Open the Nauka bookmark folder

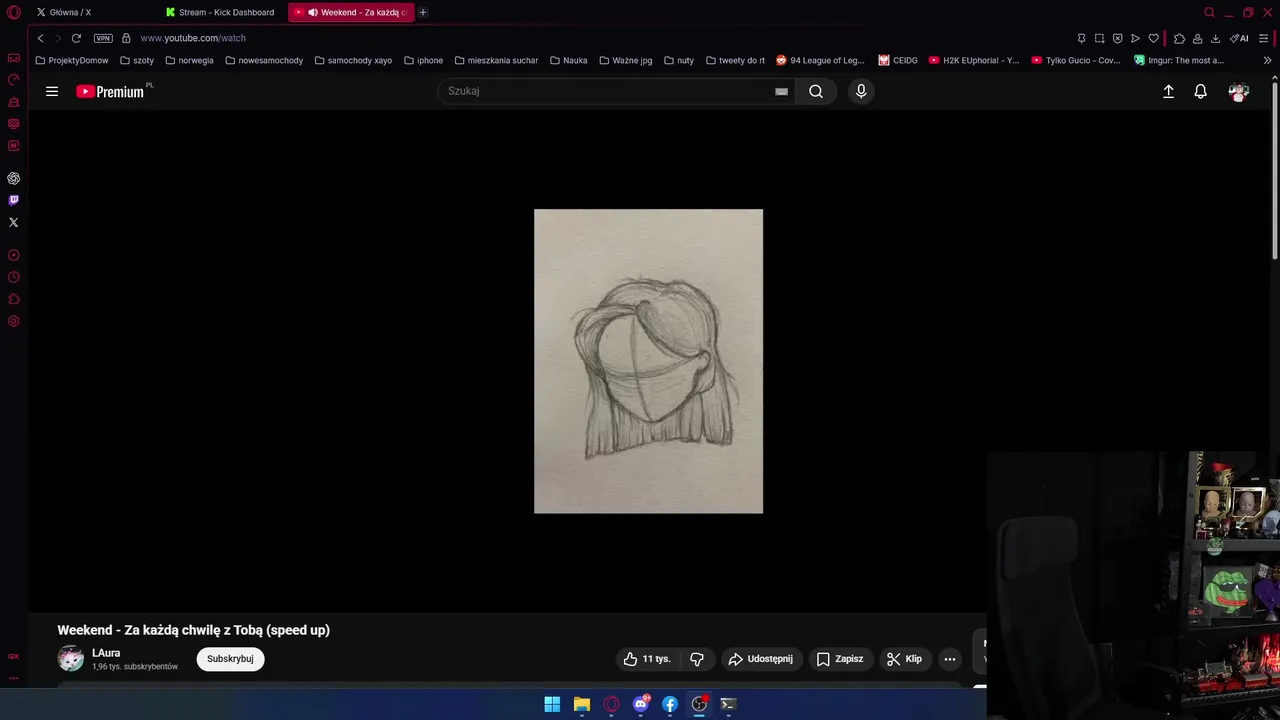tap(569, 60)
